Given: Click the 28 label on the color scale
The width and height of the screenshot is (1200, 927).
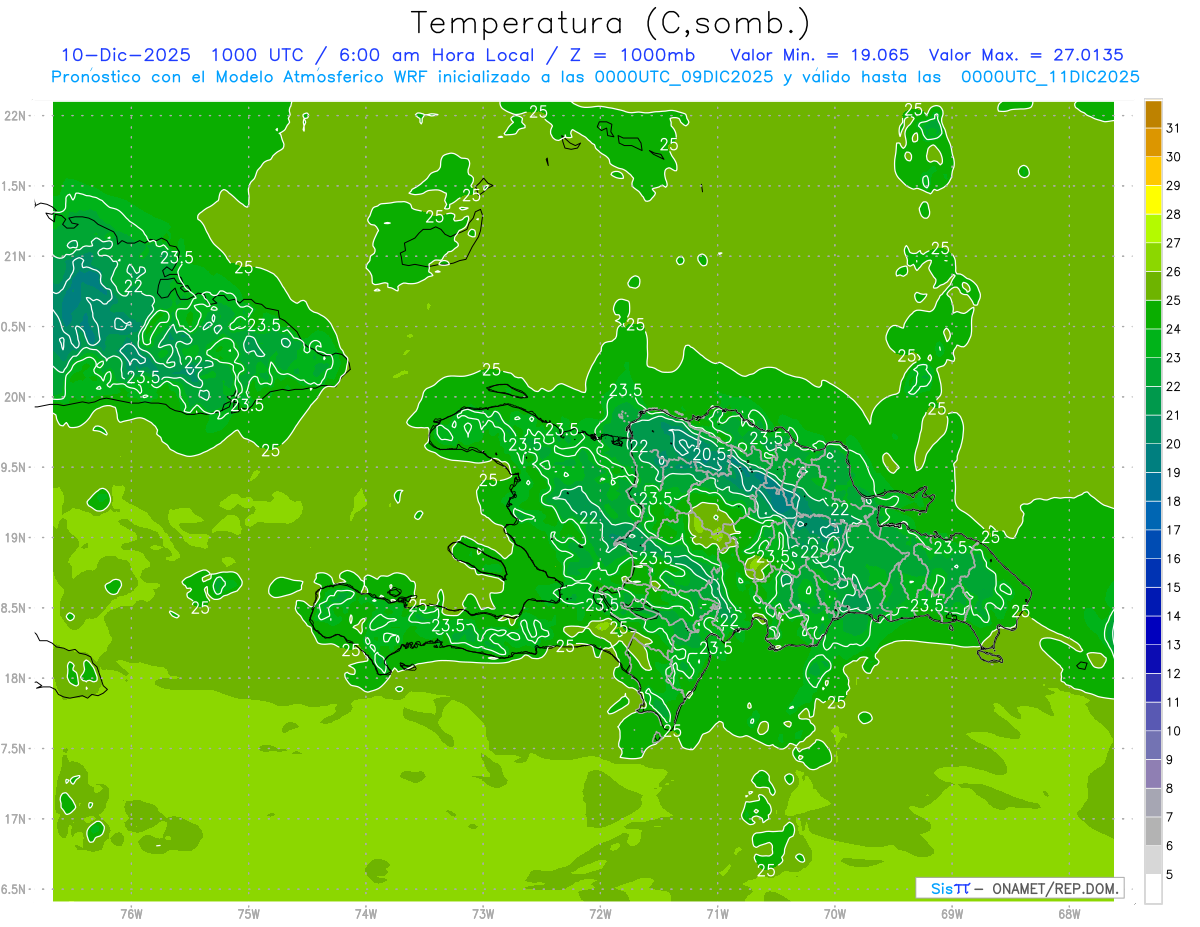Looking at the screenshot, I should [1173, 214].
